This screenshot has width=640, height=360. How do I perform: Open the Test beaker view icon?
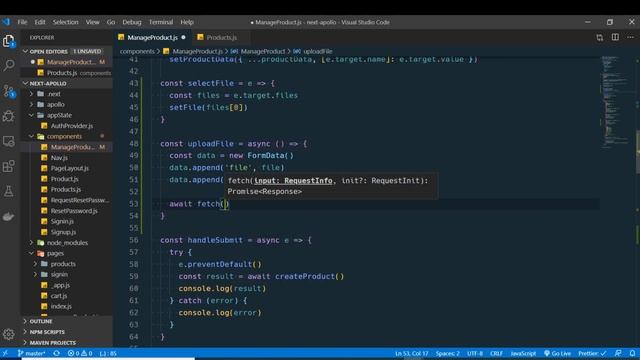tap(9, 191)
